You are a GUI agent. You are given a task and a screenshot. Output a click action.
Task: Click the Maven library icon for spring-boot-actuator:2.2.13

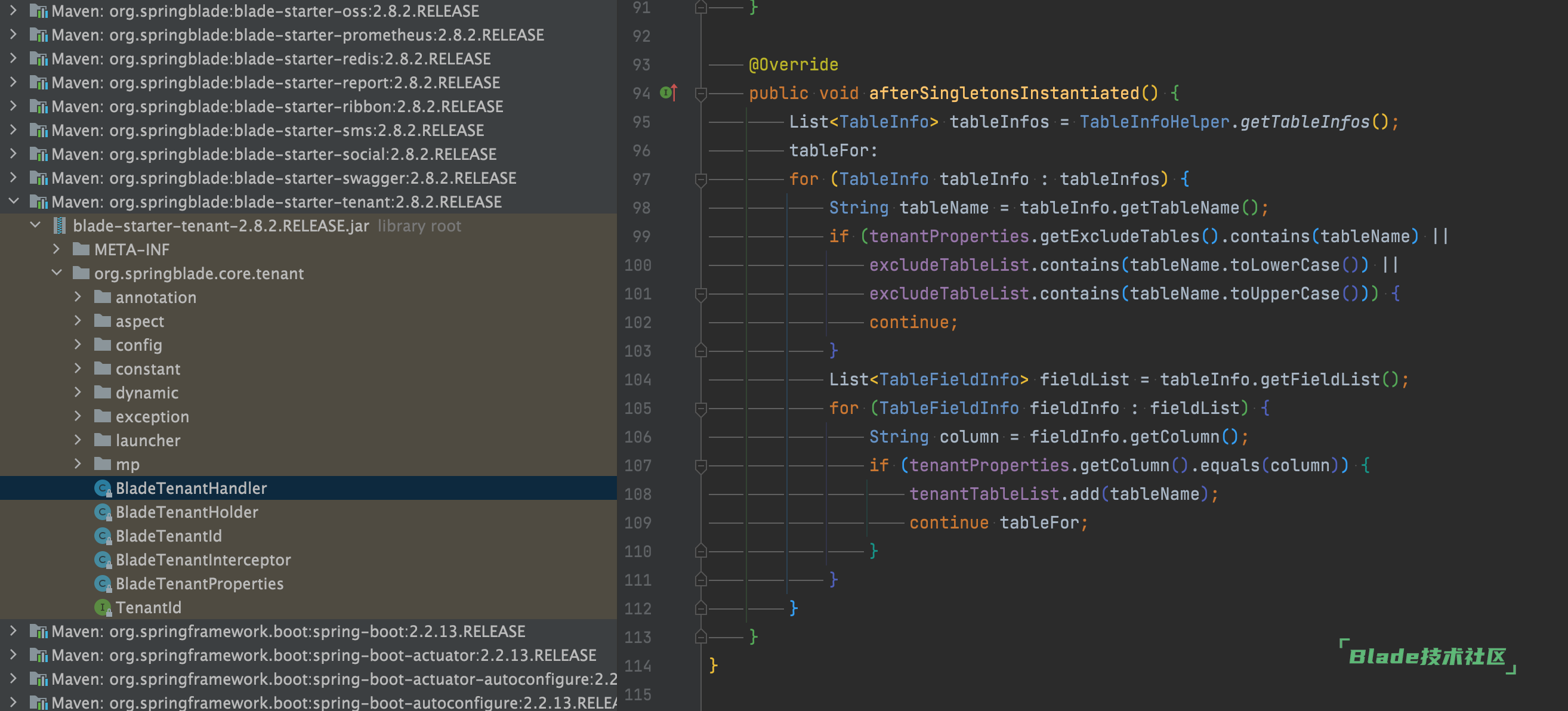point(39,655)
